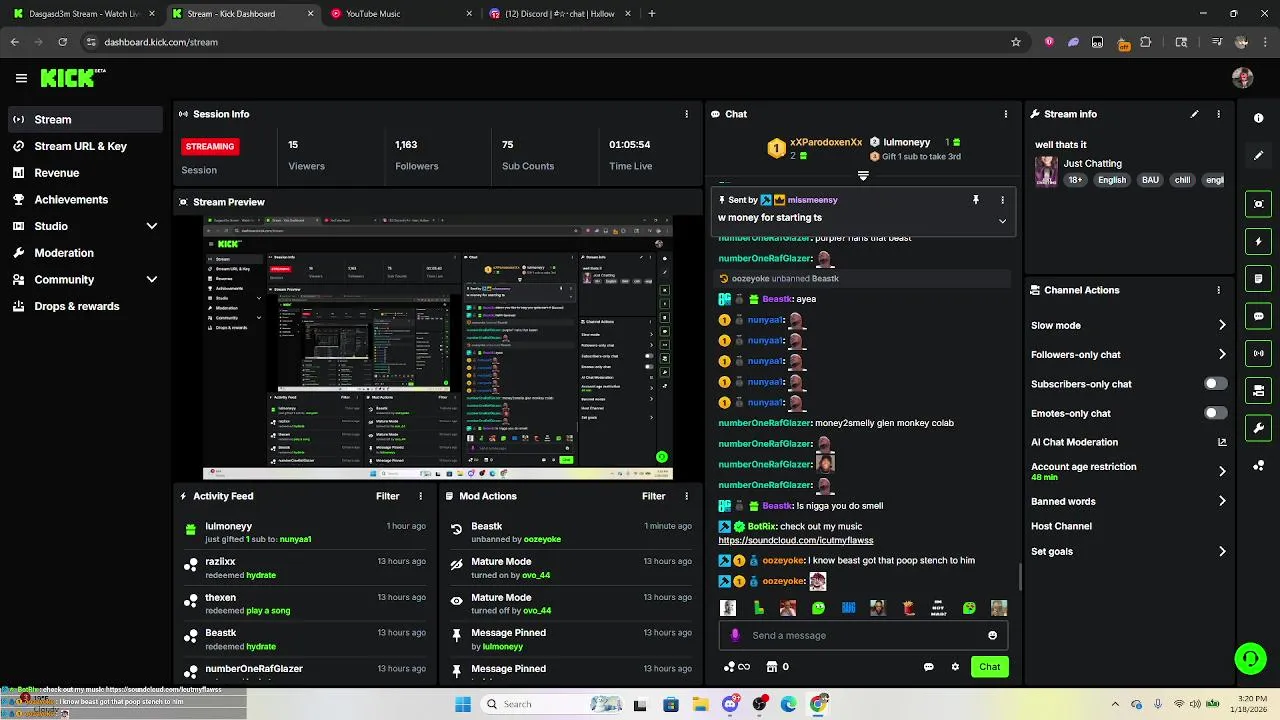Click the camera/channel actions icon in right rail
This screenshot has width=1280, height=720.
(1258, 390)
